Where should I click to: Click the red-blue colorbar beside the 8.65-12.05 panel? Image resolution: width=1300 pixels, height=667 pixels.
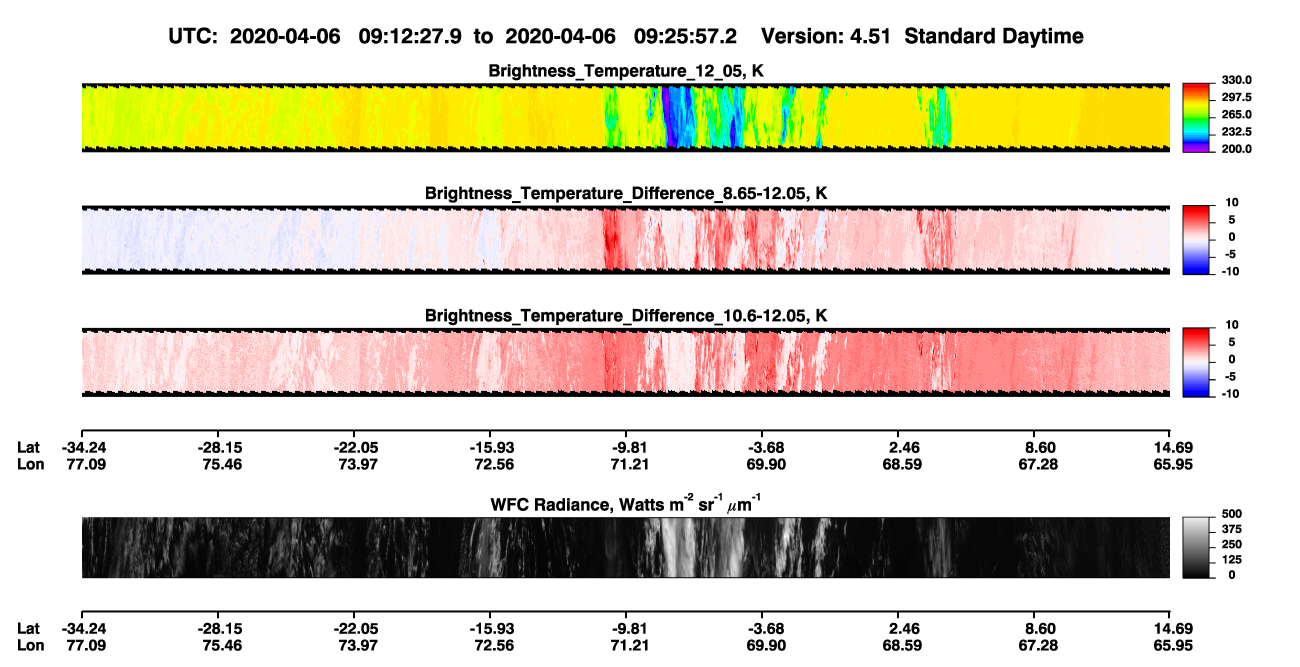[1195, 240]
